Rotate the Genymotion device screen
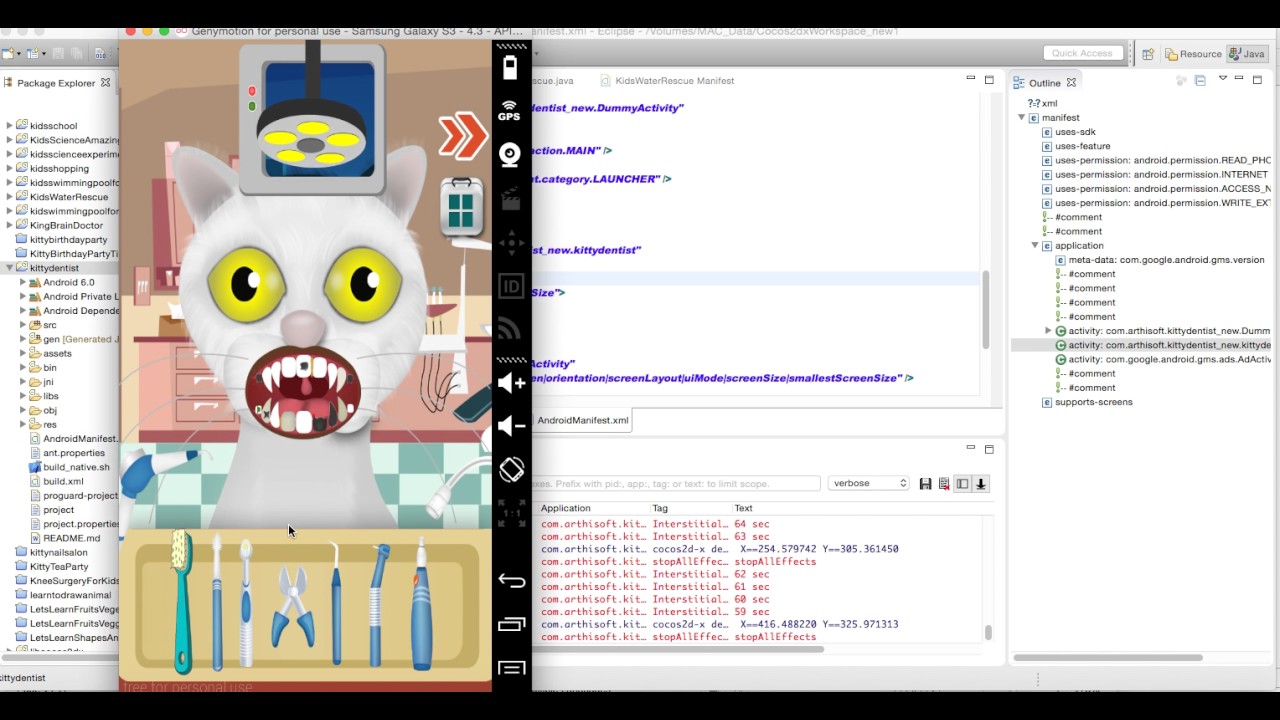 [511, 470]
